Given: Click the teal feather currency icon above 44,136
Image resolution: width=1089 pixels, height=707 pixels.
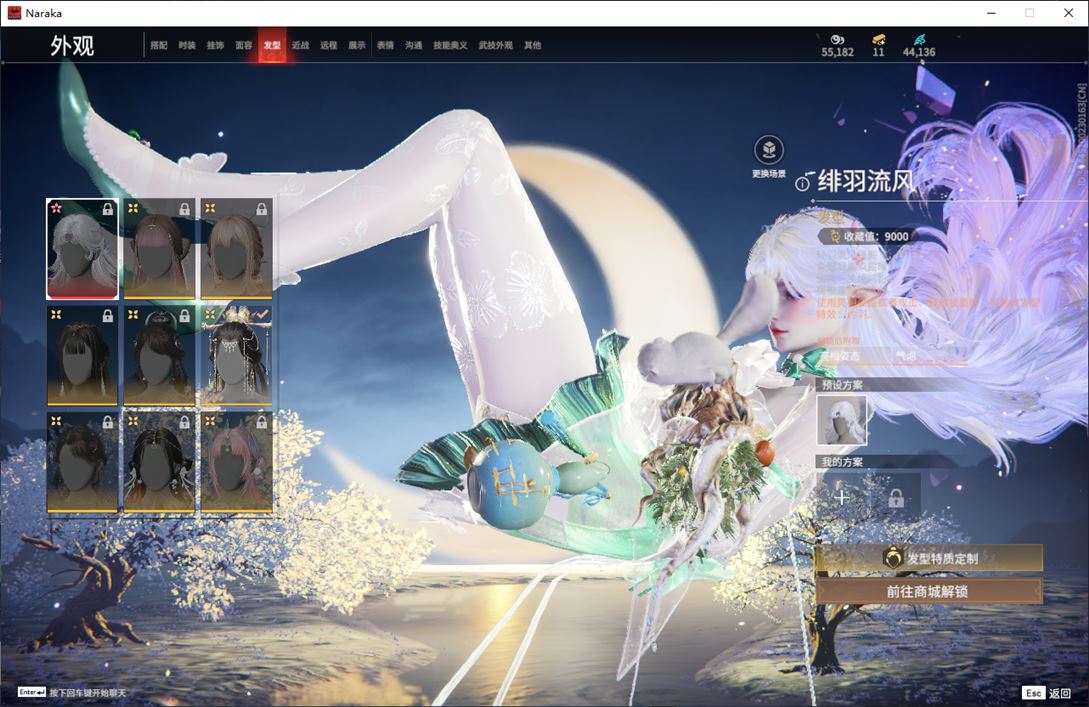Looking at the screenshot, I should 920,40.
